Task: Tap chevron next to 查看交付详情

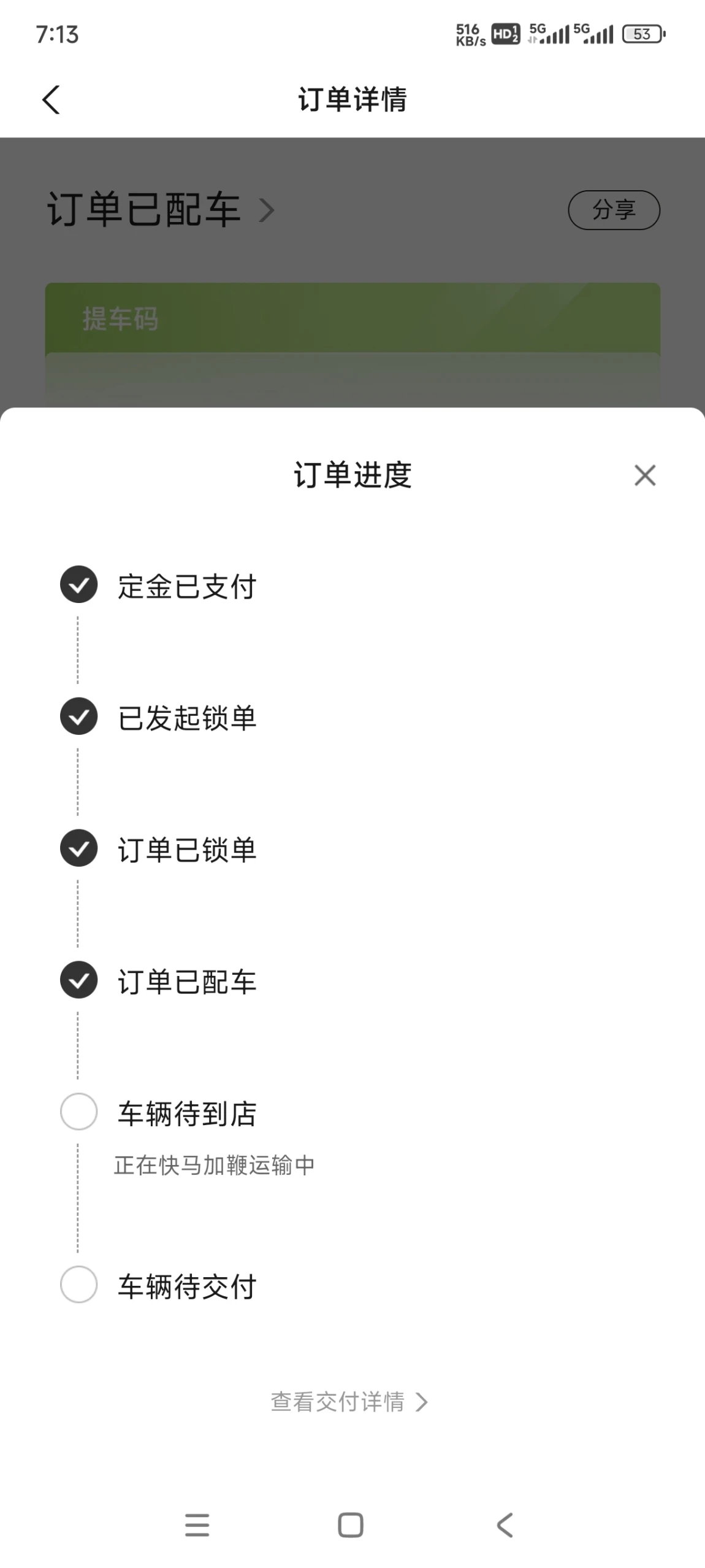Action: [421, 1402]
